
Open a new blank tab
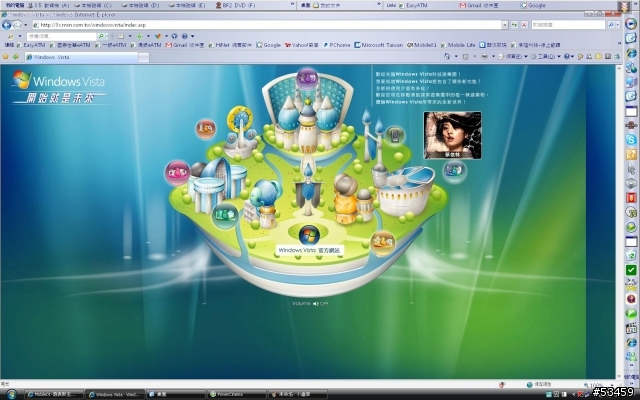(x=144, y=58)
